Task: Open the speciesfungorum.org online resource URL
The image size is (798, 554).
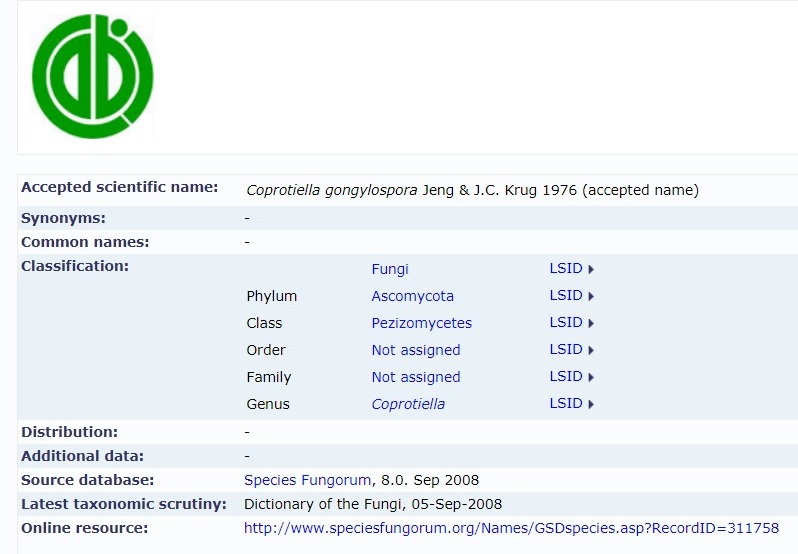Action: tap(511, 528)
